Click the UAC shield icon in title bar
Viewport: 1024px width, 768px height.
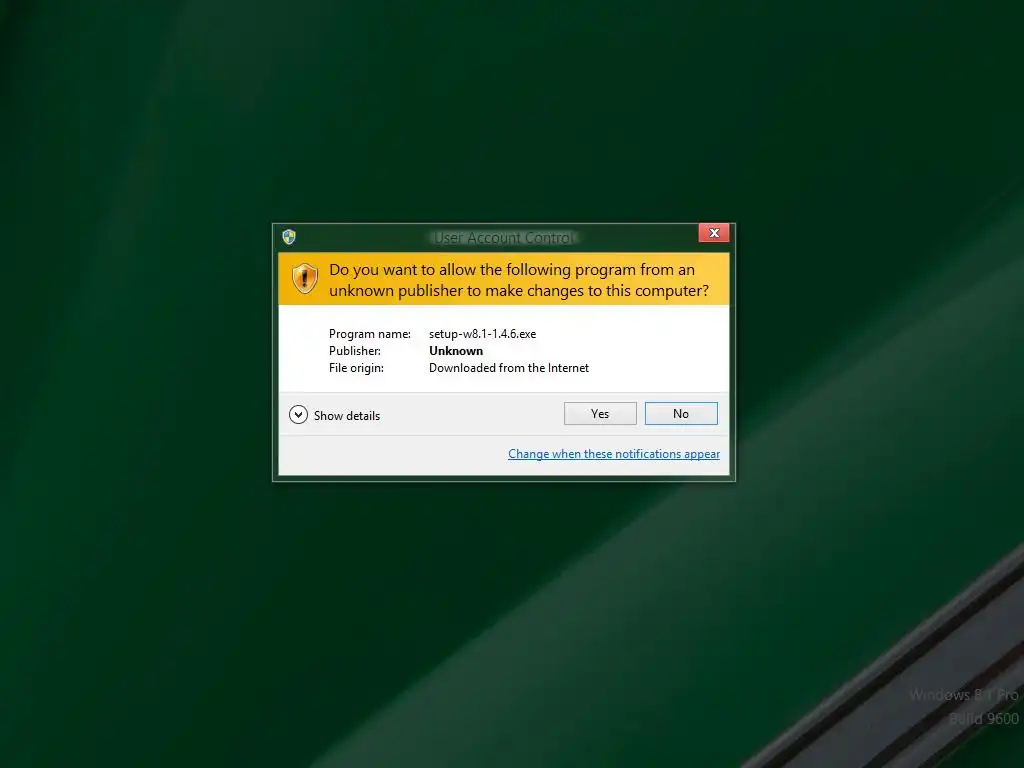(x=289, y=236)
